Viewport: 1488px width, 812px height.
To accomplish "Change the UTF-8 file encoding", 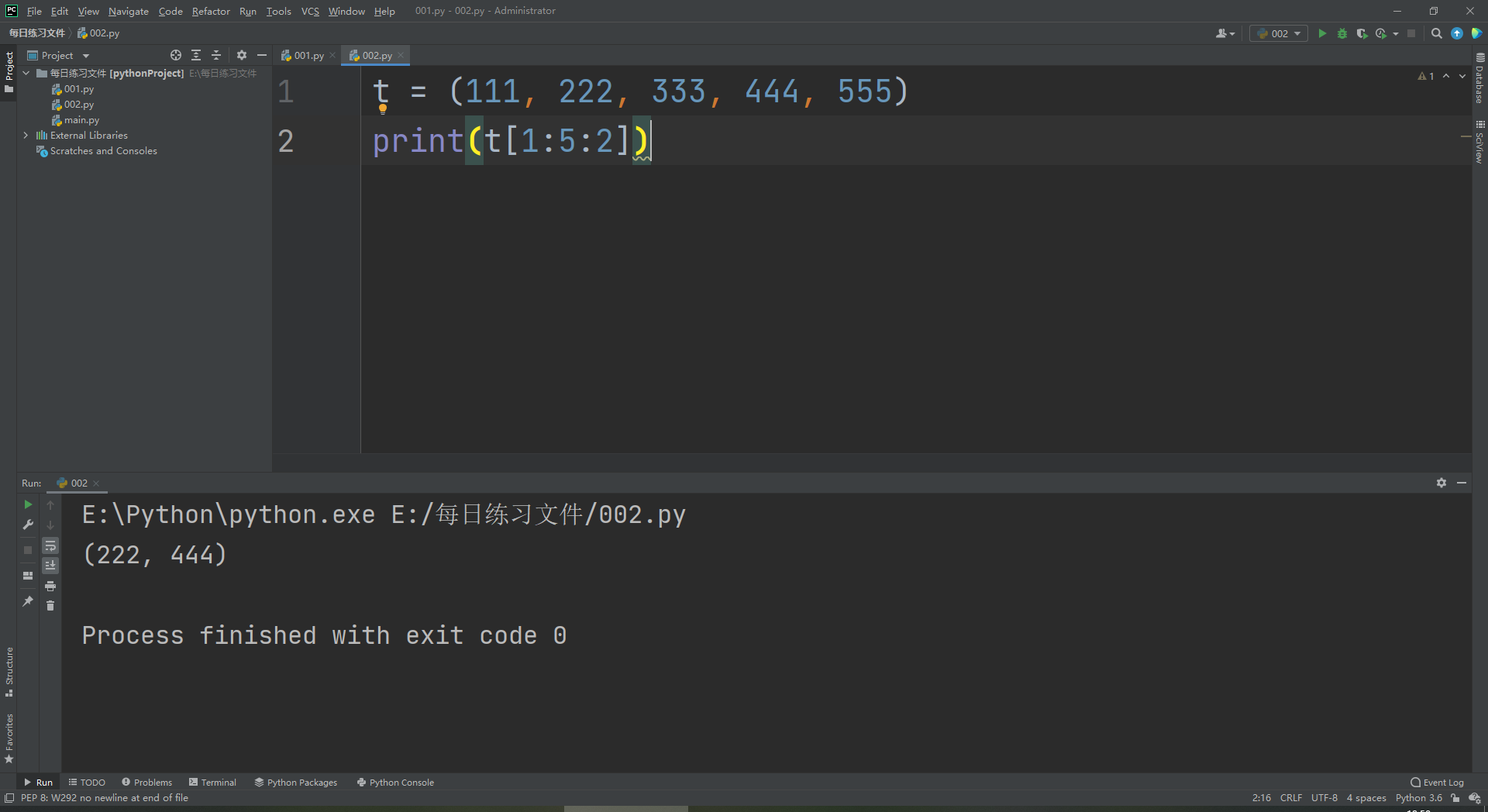I will point(1324,798).
